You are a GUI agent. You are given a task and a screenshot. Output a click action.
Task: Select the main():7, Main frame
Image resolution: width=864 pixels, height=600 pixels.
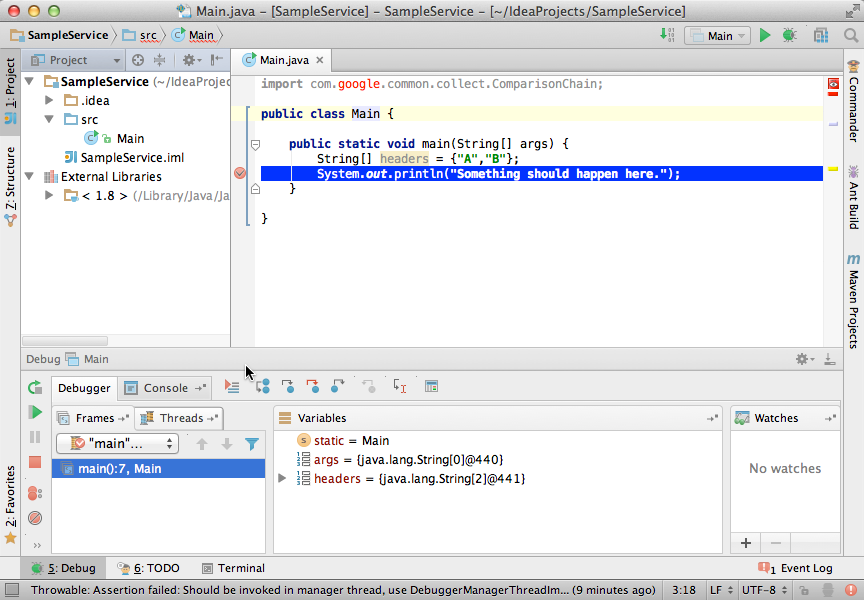click(x=159, y=468)
